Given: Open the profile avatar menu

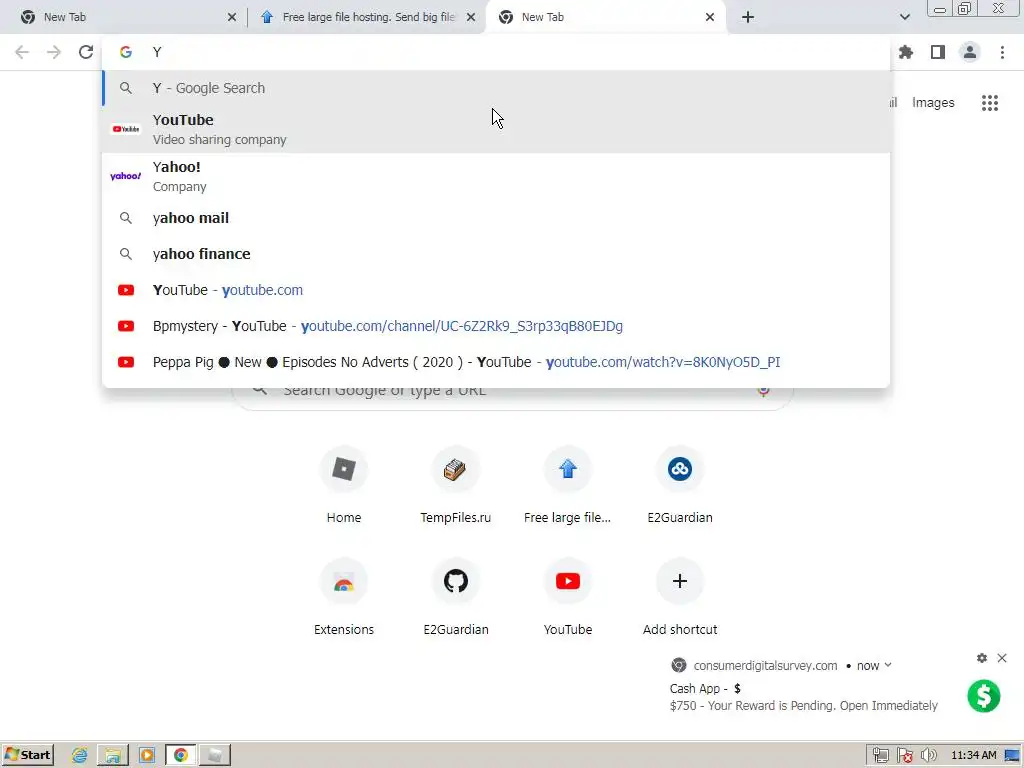Looking at the screenshot, I should pos(970,52).
